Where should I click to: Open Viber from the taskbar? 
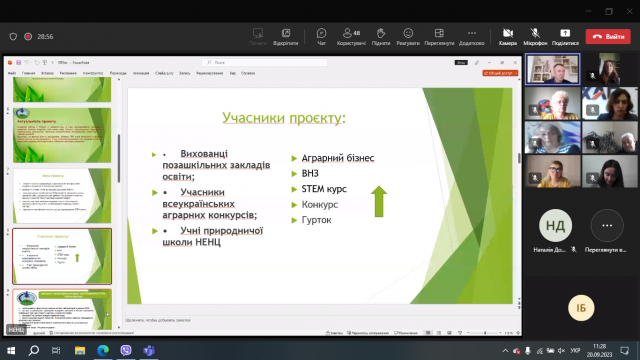[126, 350]
